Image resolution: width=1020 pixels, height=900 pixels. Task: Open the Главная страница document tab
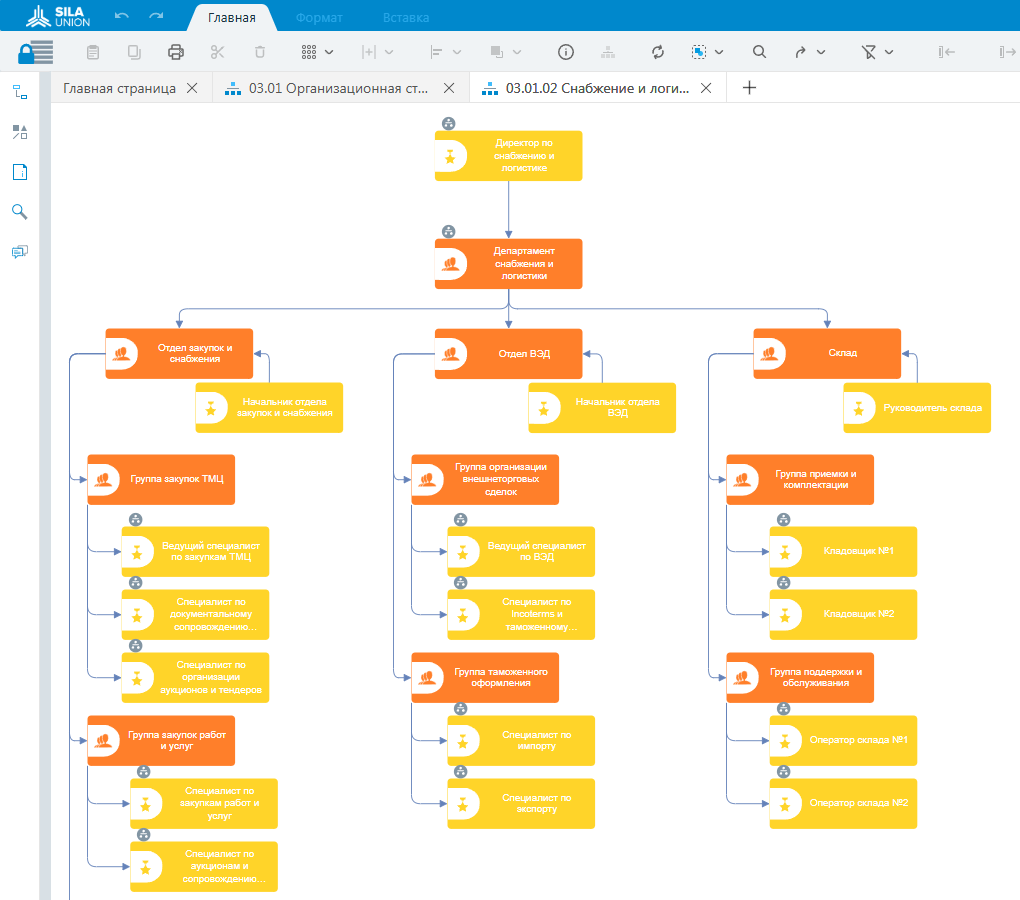(119, 88)
